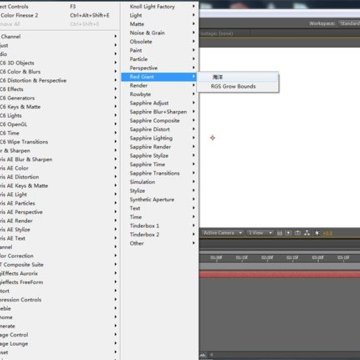The height and width of the screenshot is (360, 360).
Task: Open the Color Correction submenu
Action: pyautogui.click(x=59, y=256)
